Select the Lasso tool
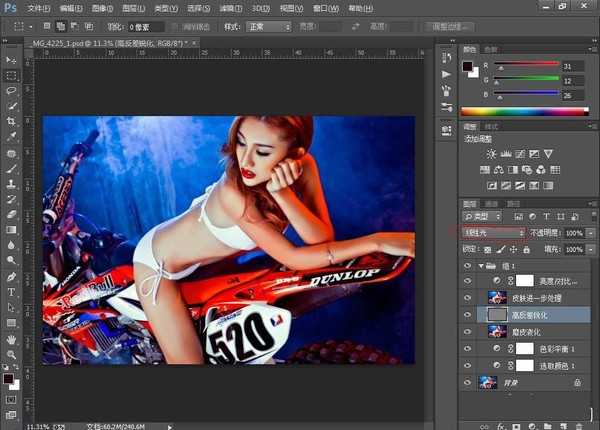This screenshot has height=430, width=600. 11,89
